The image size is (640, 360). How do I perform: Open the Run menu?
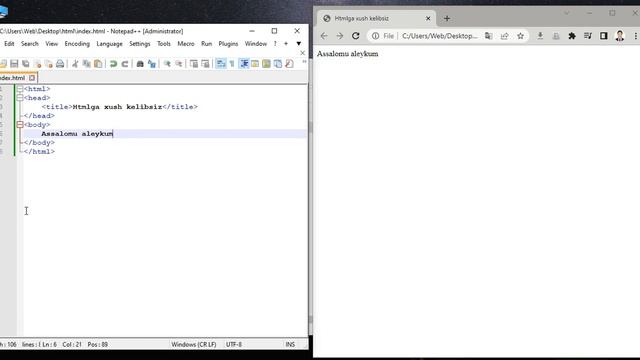(x=207, y=44)
